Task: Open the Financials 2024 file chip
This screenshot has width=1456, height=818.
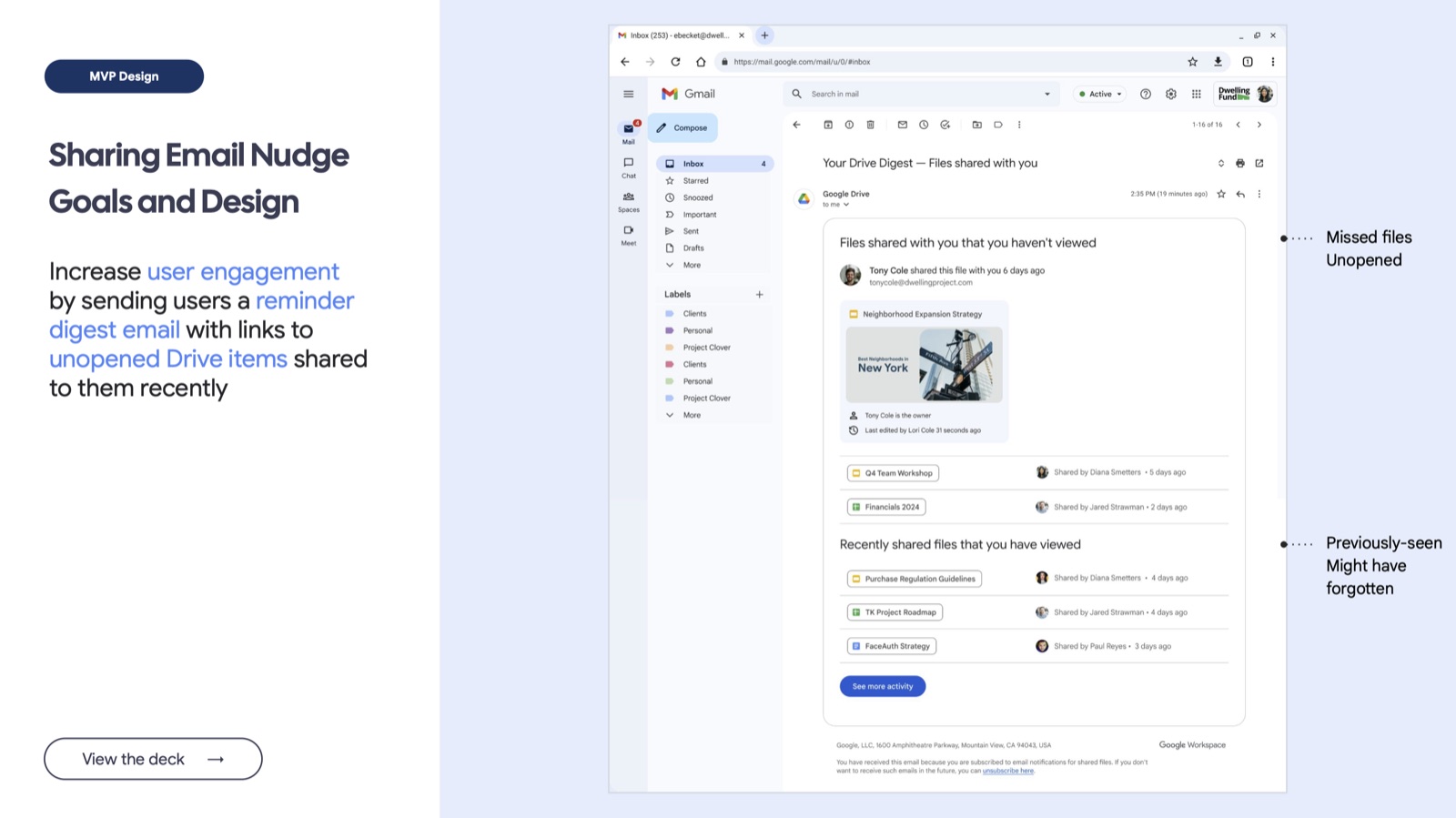Action: [x=886, y=507]
